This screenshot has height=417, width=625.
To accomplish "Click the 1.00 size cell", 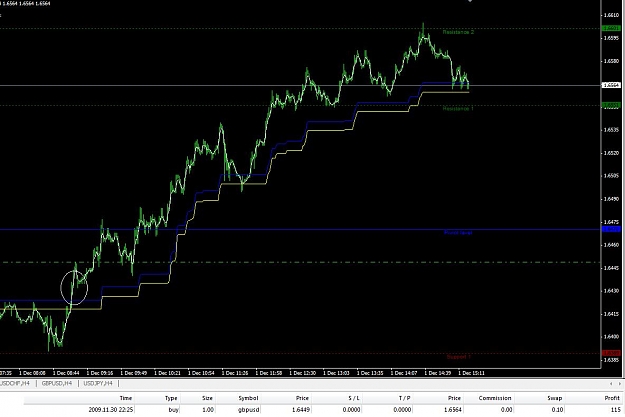I will click(208, 409).
